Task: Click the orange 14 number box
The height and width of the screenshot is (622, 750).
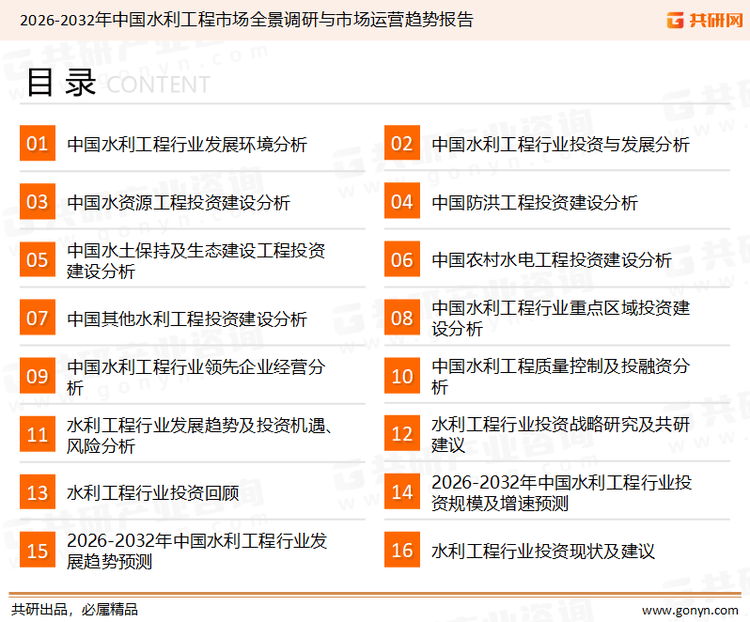Action: [402, 492]
